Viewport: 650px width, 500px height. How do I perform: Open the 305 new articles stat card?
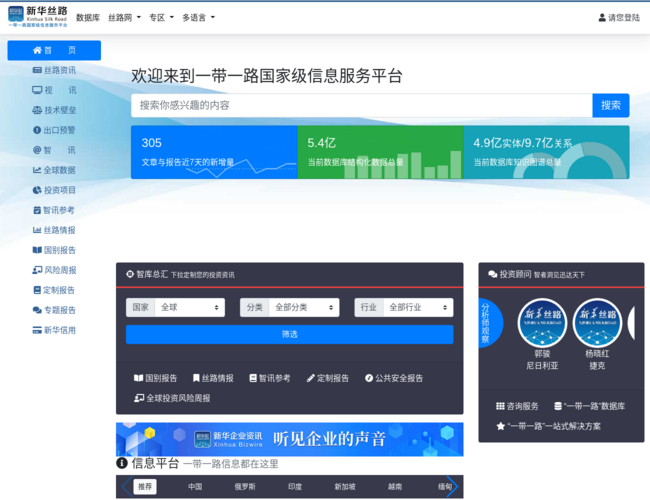[x=214, y=152]
